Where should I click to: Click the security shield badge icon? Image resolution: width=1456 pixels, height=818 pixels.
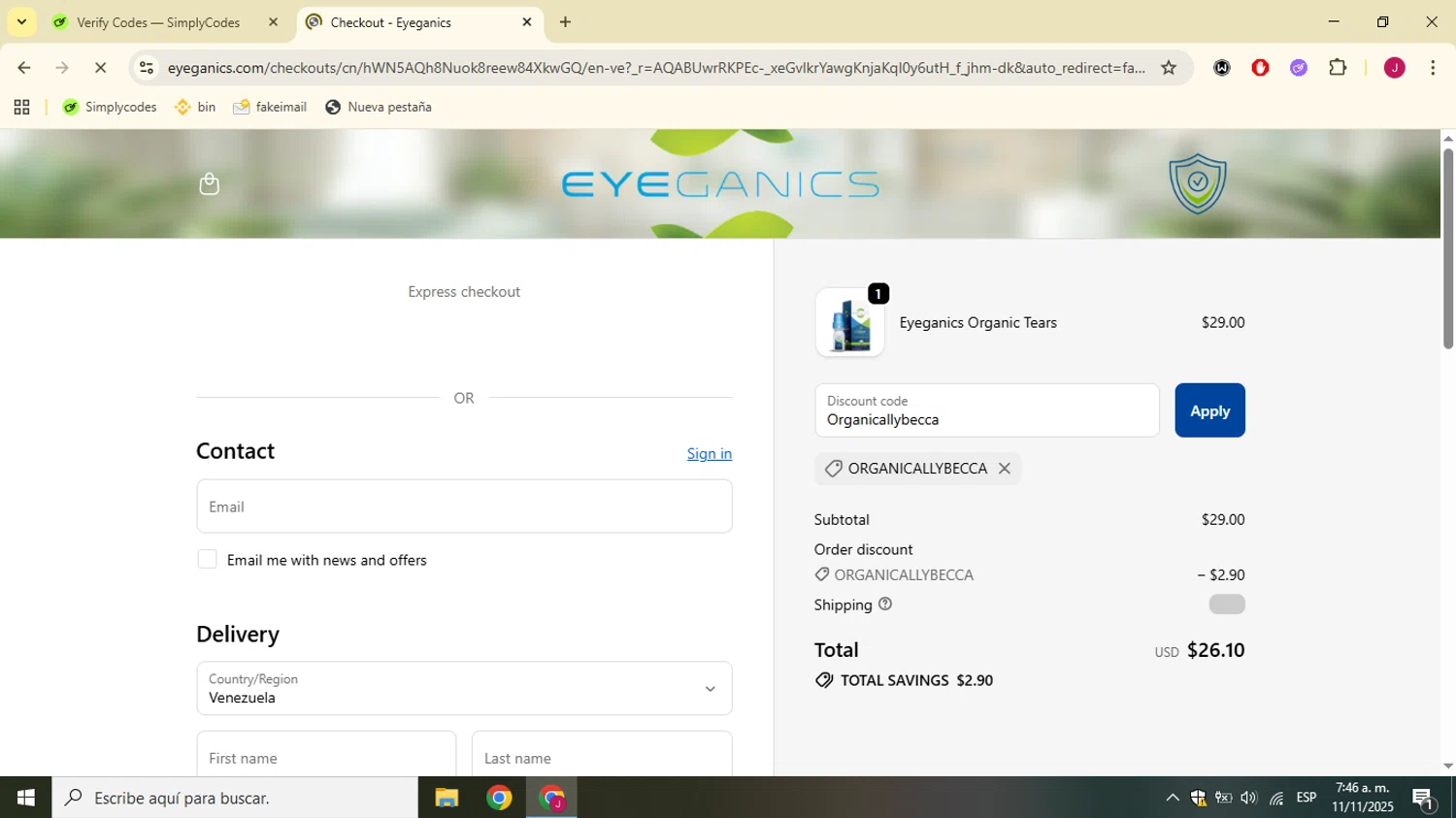1198,183
